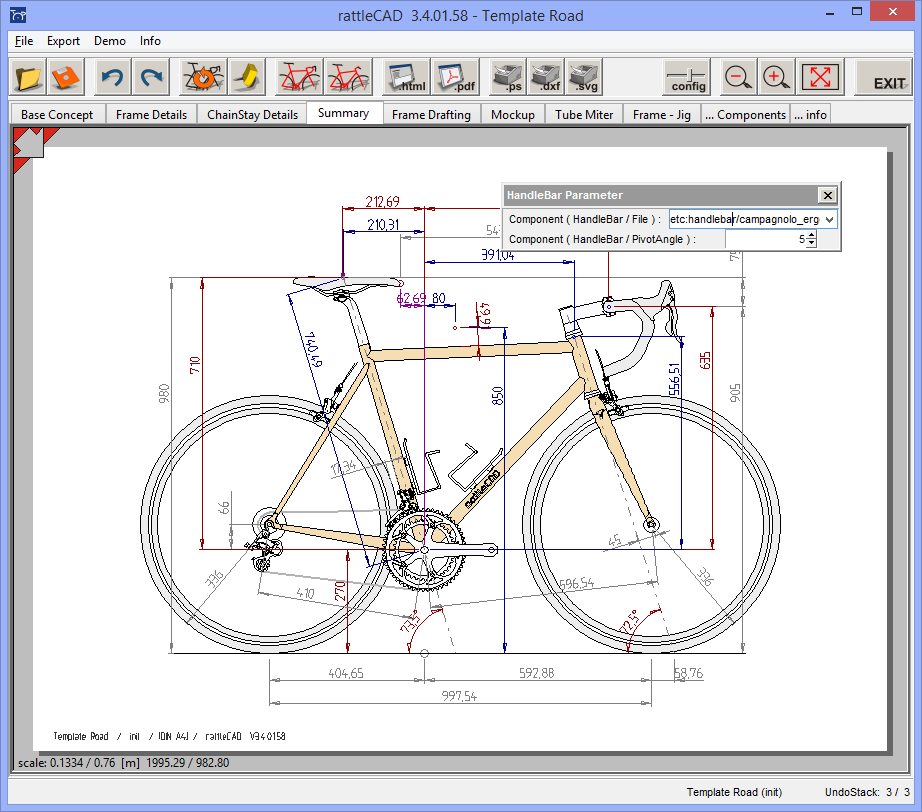Select the 404,65 dimension value
Screen dimensions: 922x812
point(346,673)
